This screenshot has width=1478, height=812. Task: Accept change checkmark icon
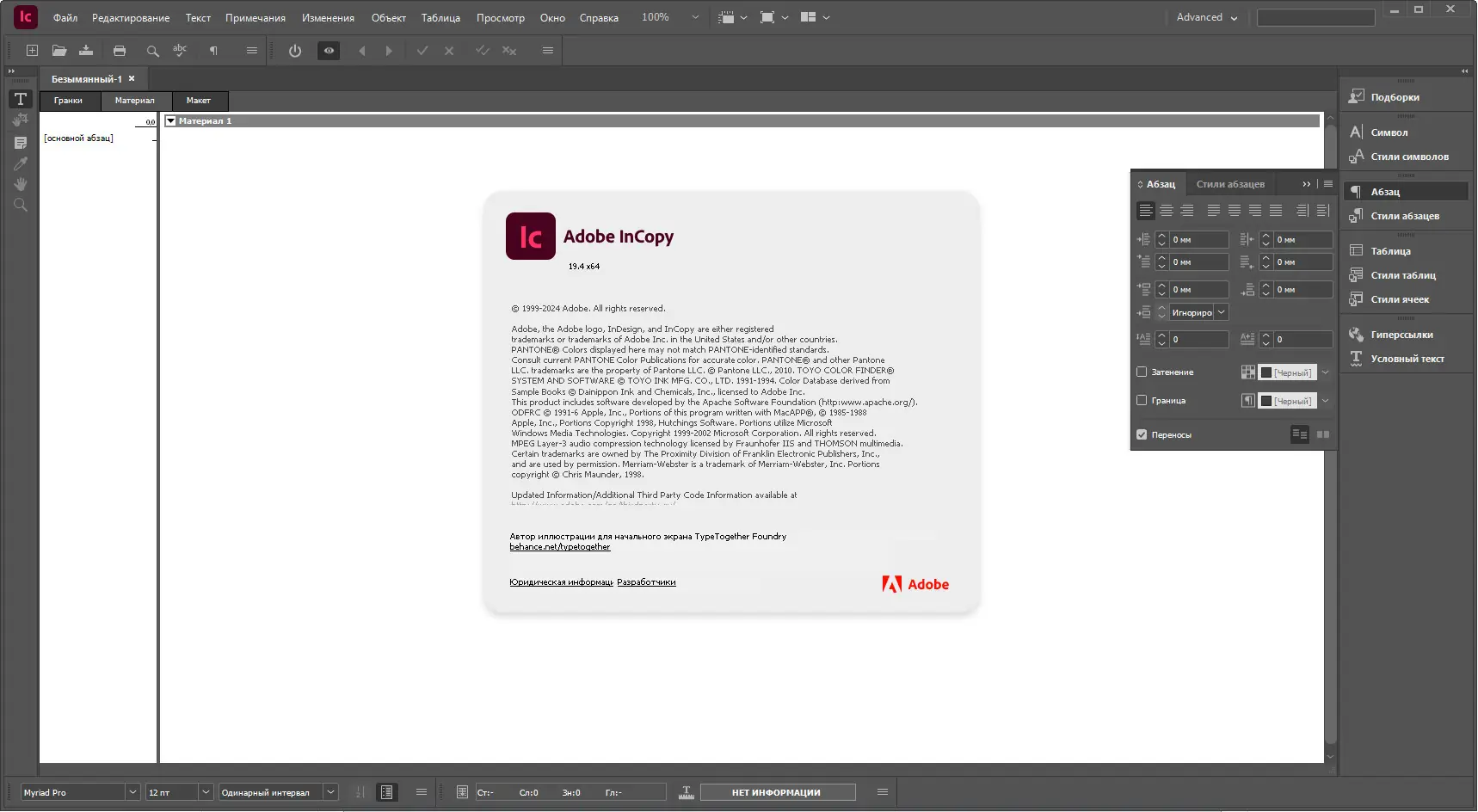point(422,51)
